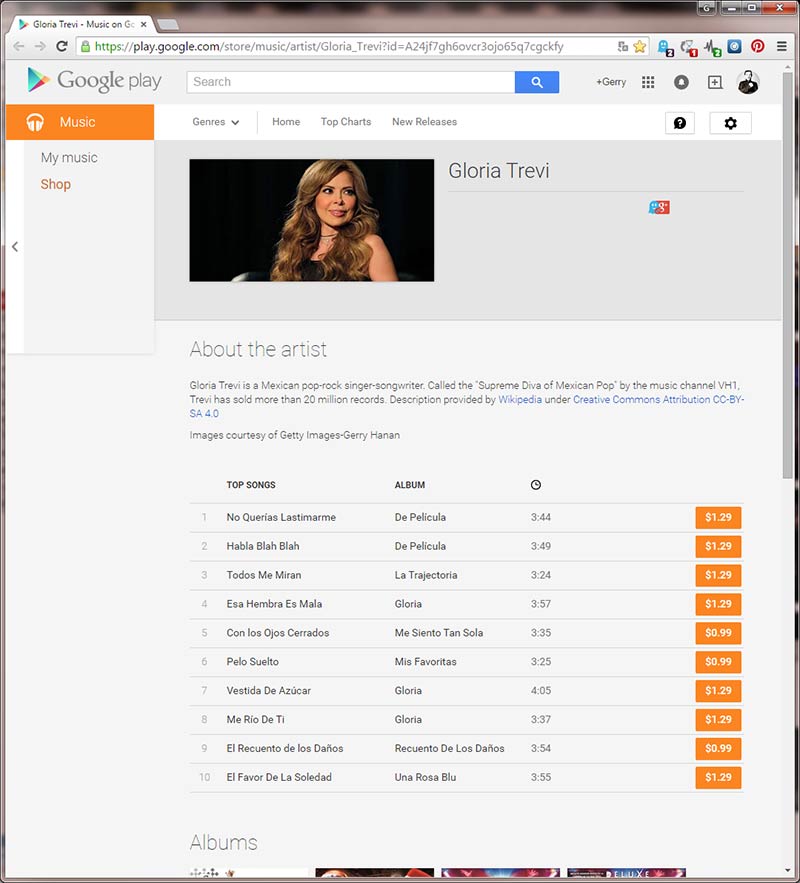Image resolution: width=800 pixels, height=883 pixels.
Task: Click the browser address bar URL
Action: coord(329,47)
